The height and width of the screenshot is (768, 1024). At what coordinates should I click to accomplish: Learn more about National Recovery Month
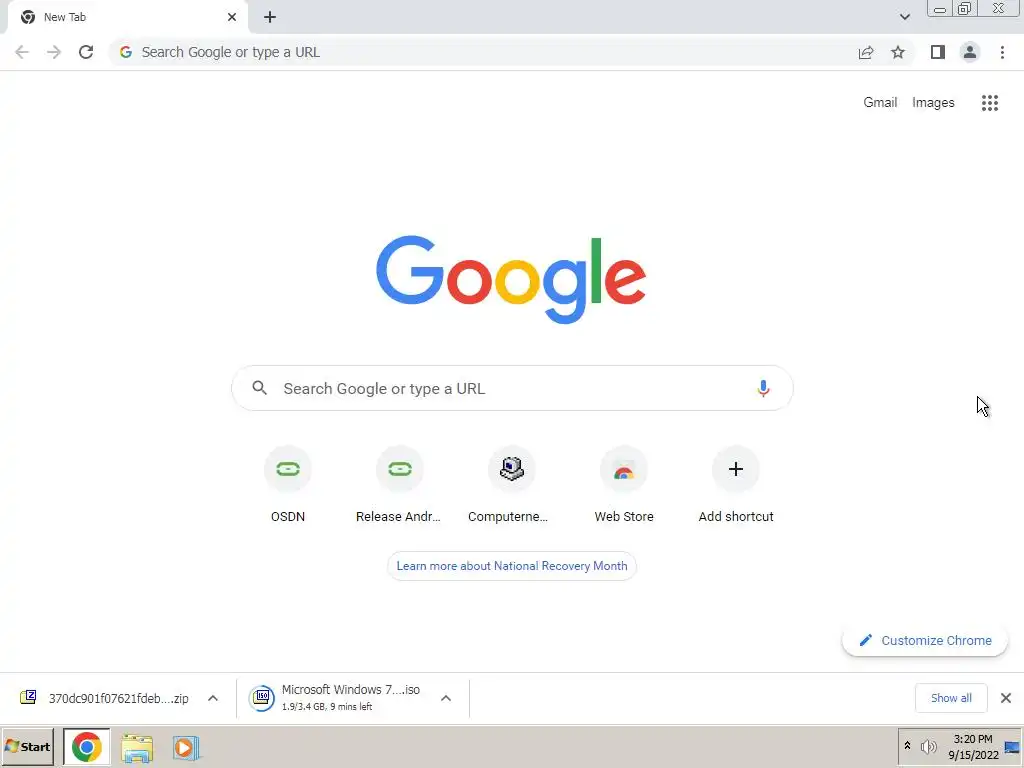[x=511, y=566]
